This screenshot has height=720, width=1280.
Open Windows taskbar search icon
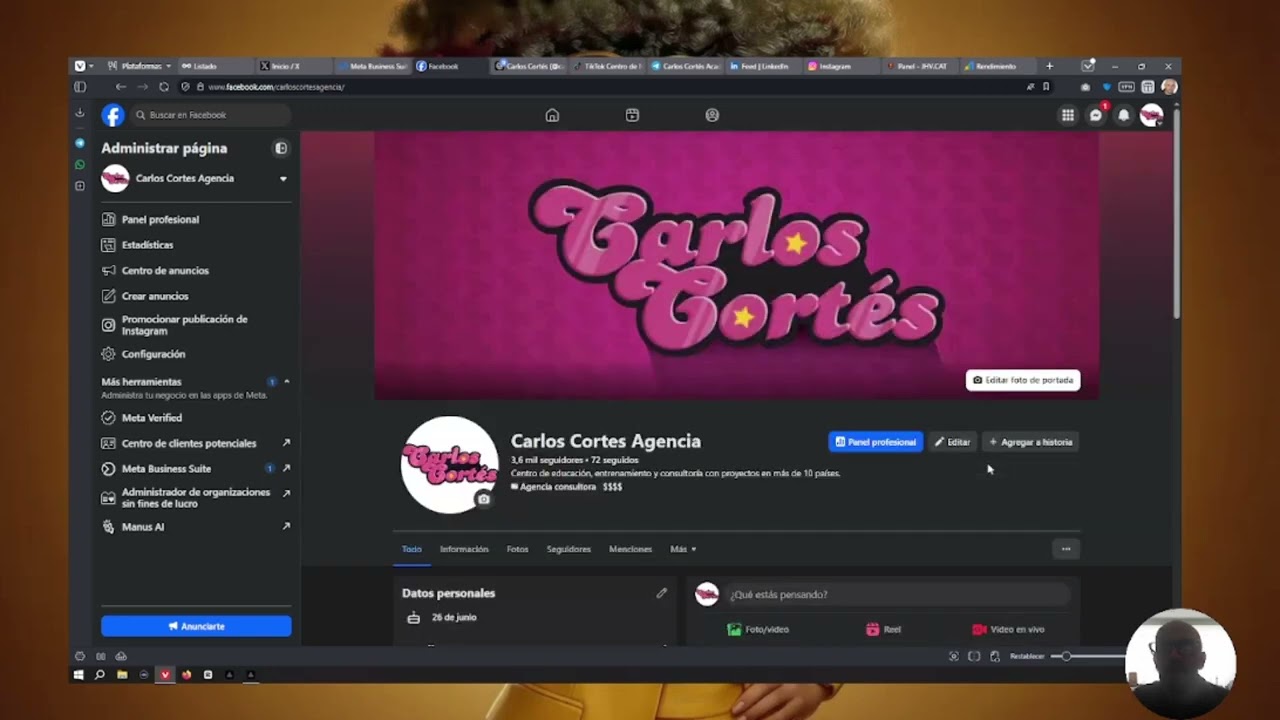pyautogui.click(x=100, y=675)
